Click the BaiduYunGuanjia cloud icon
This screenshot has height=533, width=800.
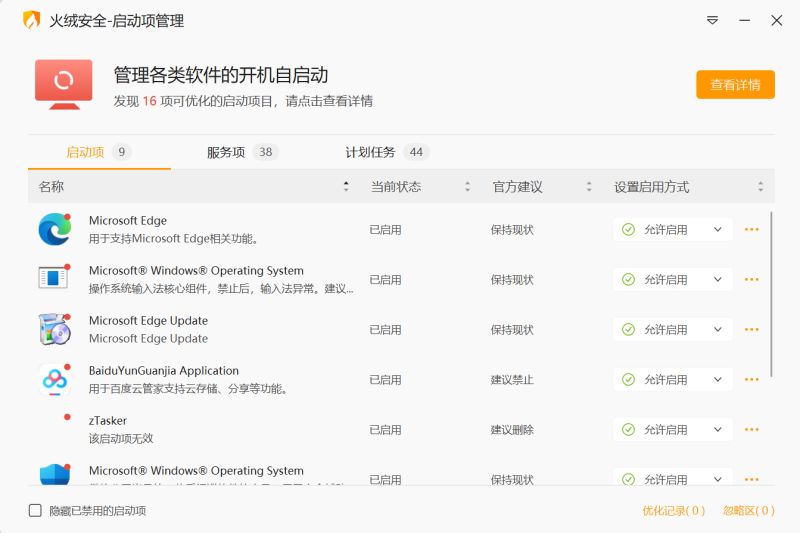tap(55, 379)
